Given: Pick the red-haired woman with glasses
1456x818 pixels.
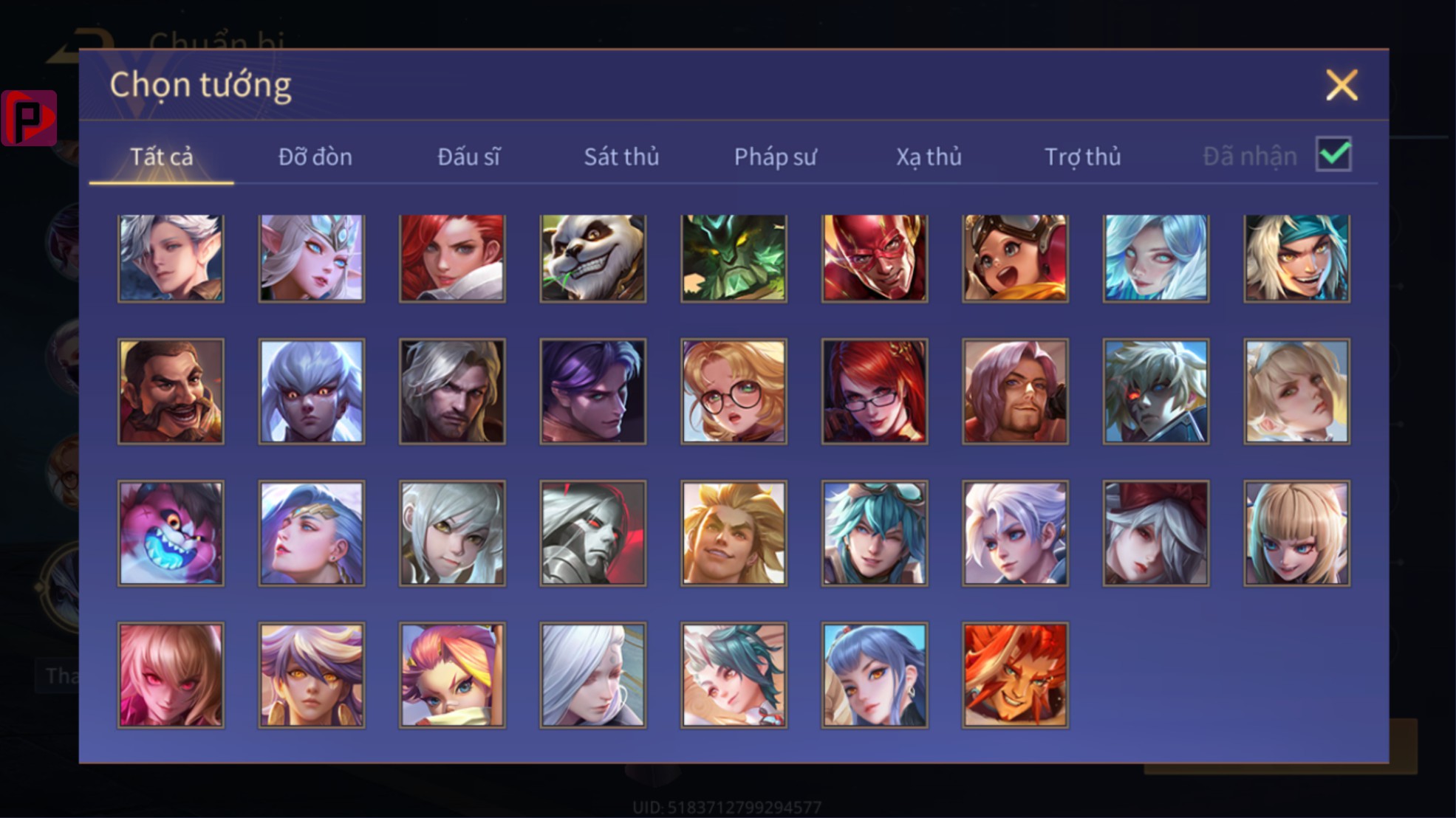Looking at the screenshot, I should [875, 391].
